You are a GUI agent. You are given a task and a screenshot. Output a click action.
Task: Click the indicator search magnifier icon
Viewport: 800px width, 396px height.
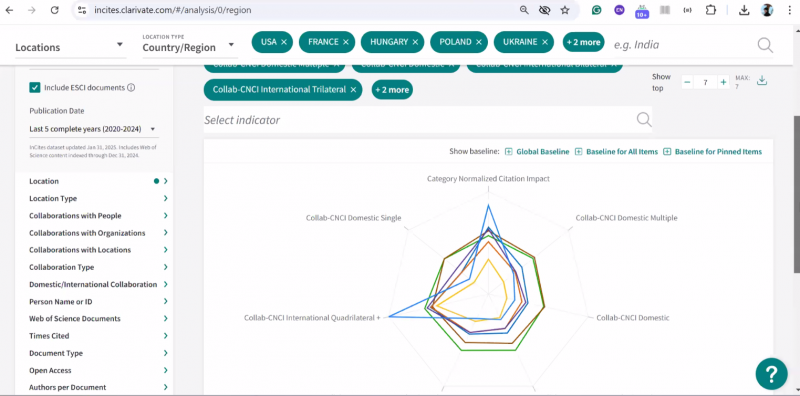(x=644, y=120)
